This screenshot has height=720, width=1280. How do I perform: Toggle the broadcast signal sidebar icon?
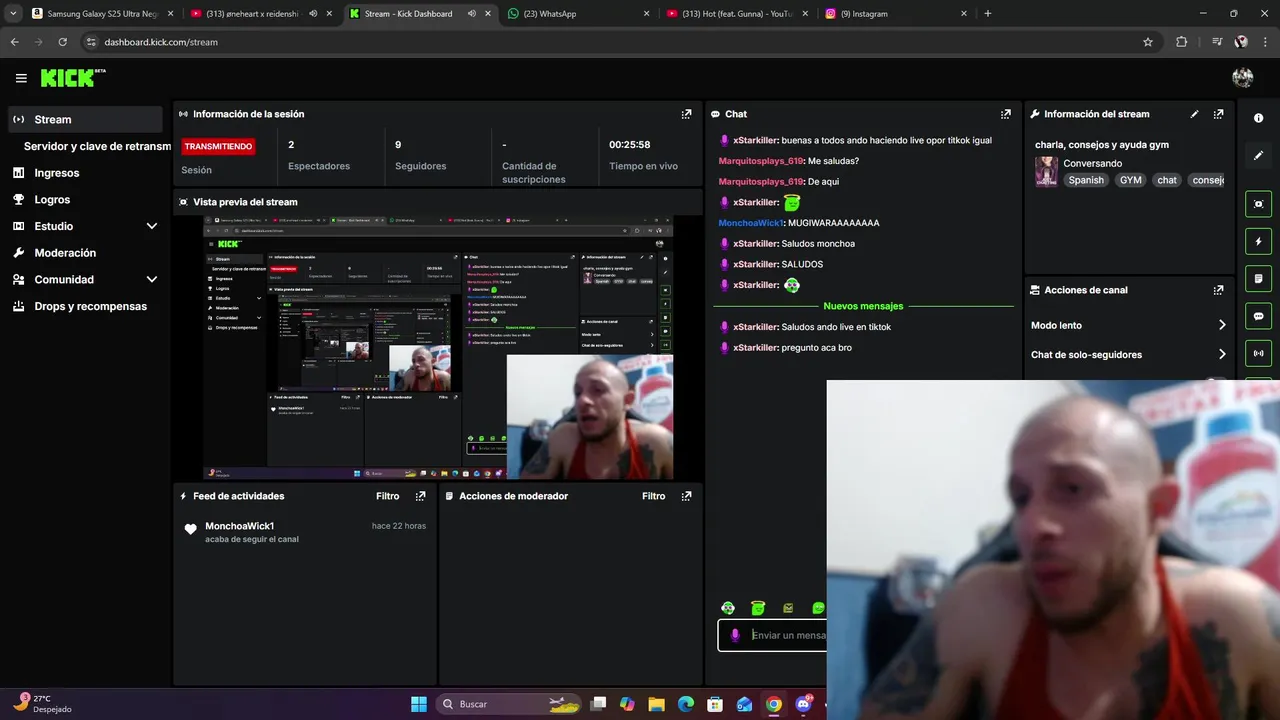(1258, 353)
